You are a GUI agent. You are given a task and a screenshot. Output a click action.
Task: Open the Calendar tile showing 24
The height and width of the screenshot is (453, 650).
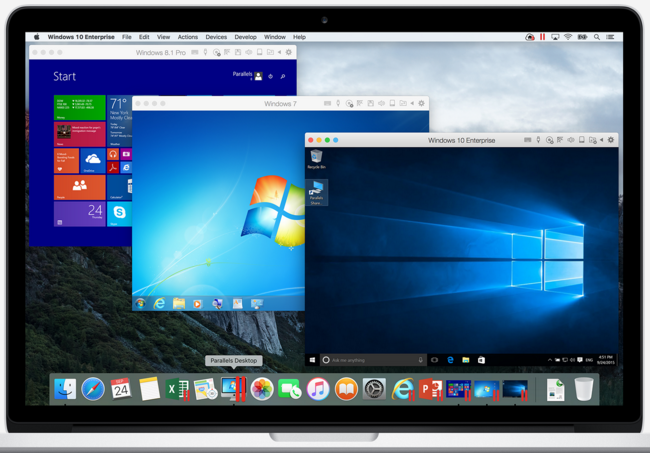(80, 214)
